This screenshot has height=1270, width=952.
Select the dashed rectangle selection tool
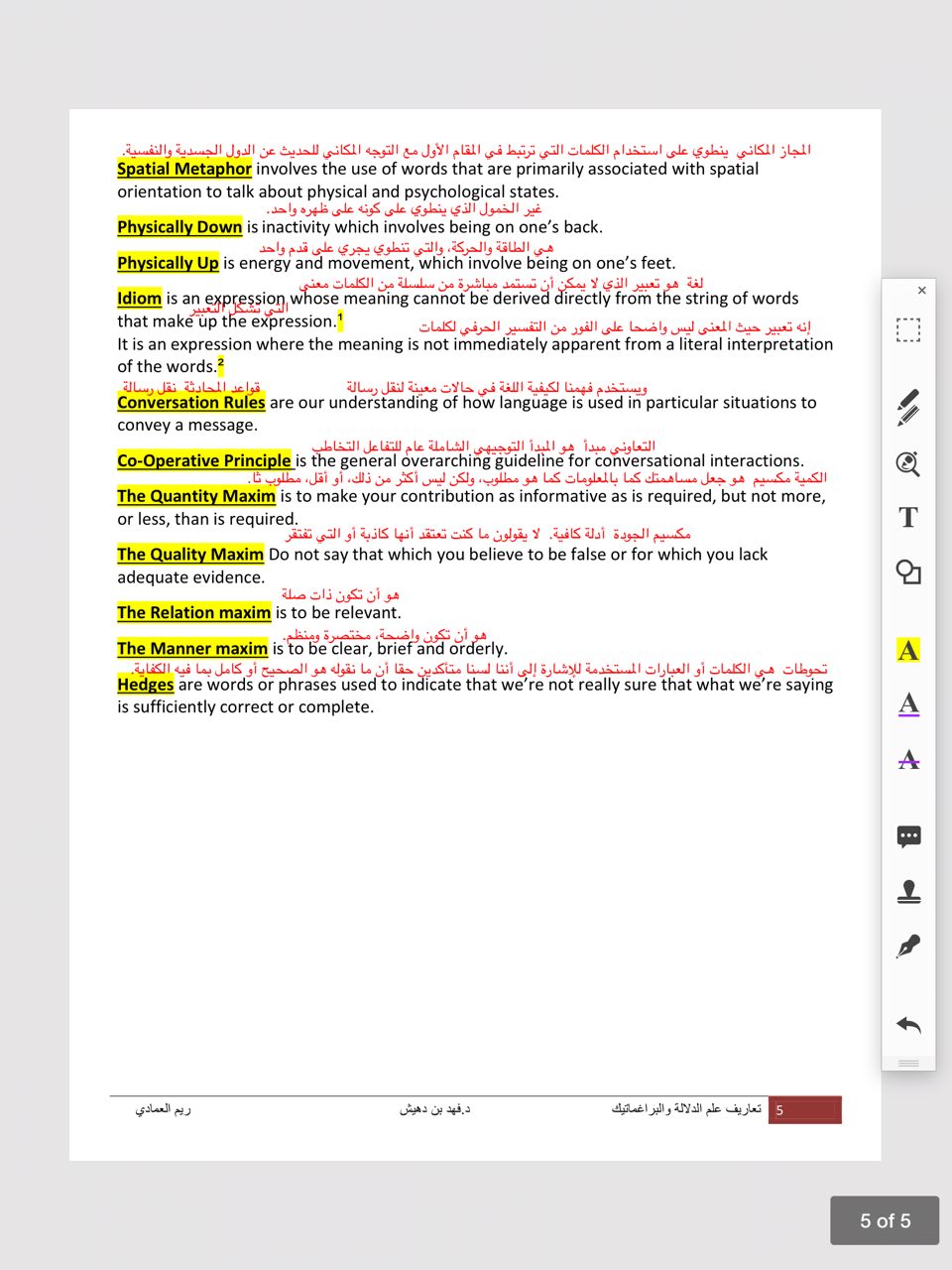coord(908,330)
